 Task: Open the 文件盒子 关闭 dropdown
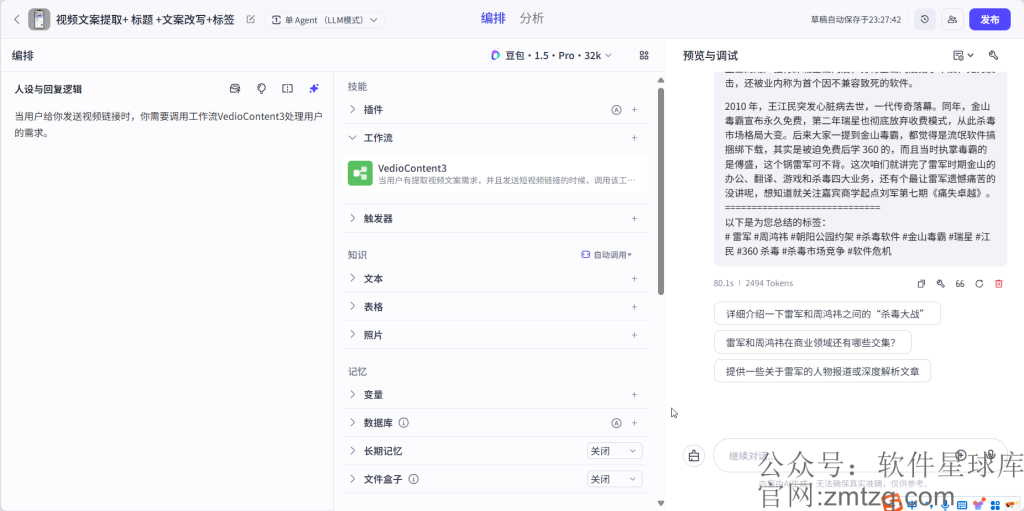tap(615, 479)
